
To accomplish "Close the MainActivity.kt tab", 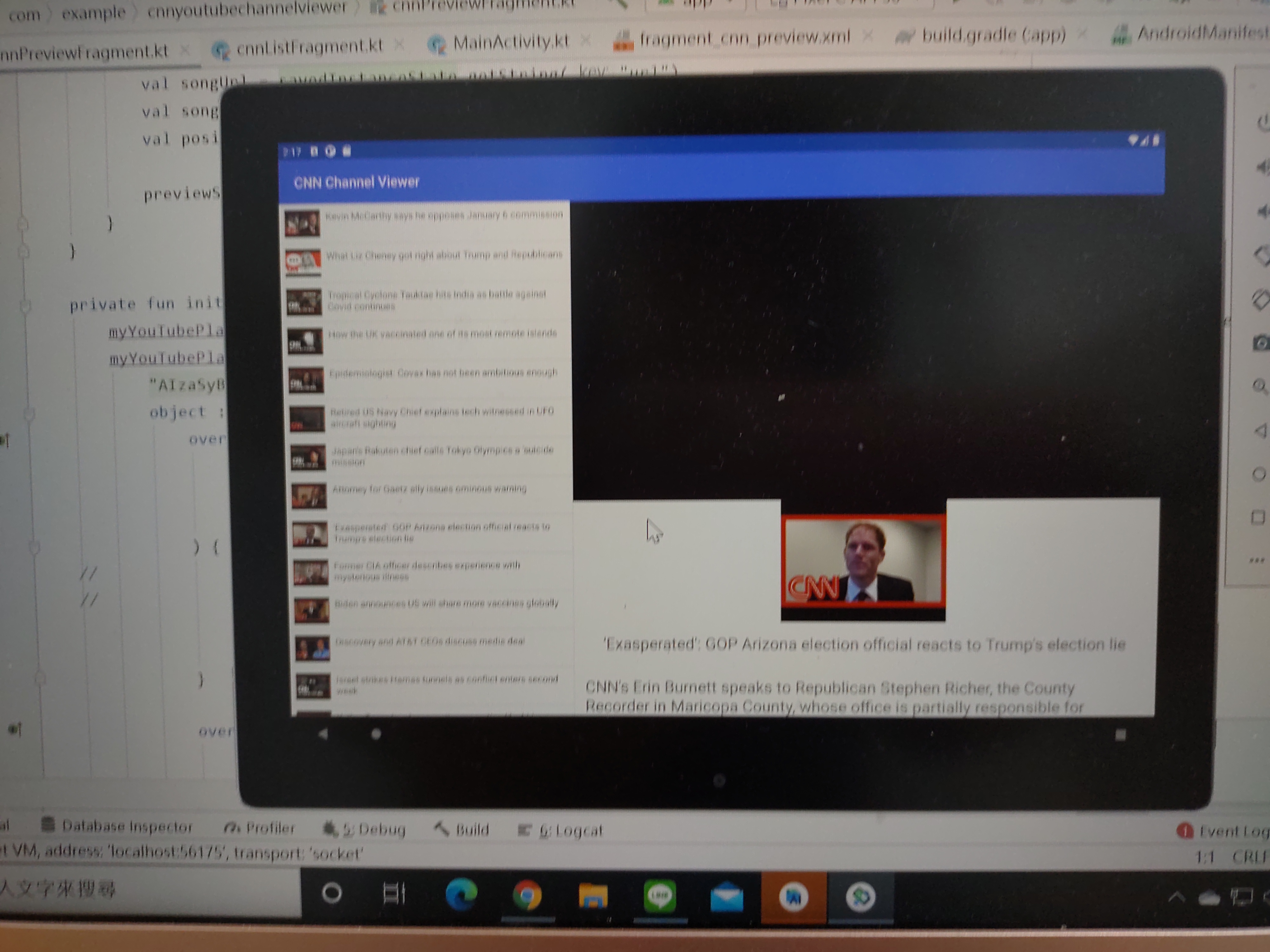I will tap(585, 40).
